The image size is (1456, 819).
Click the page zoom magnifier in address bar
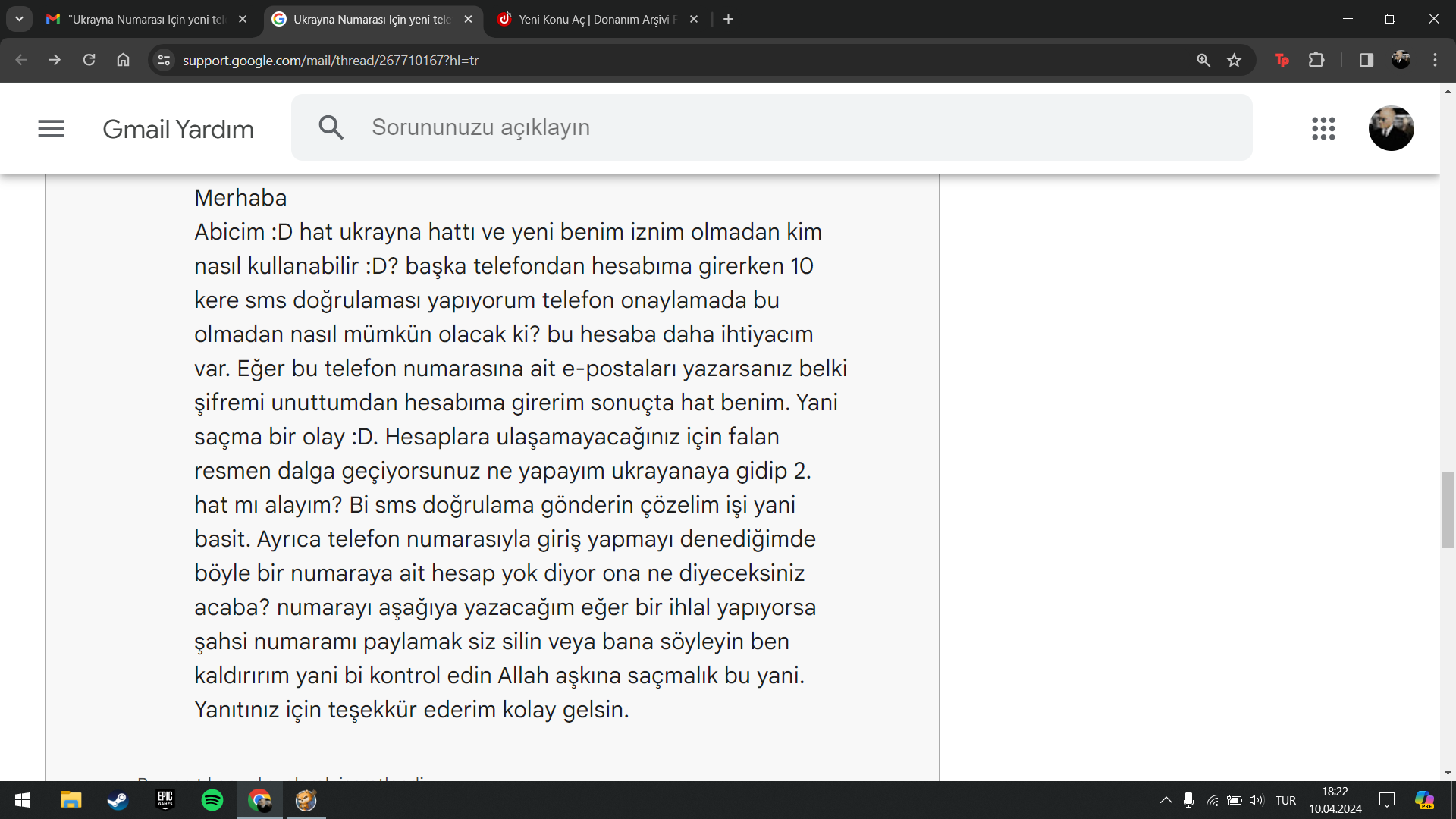click(x=1203, y=61)
